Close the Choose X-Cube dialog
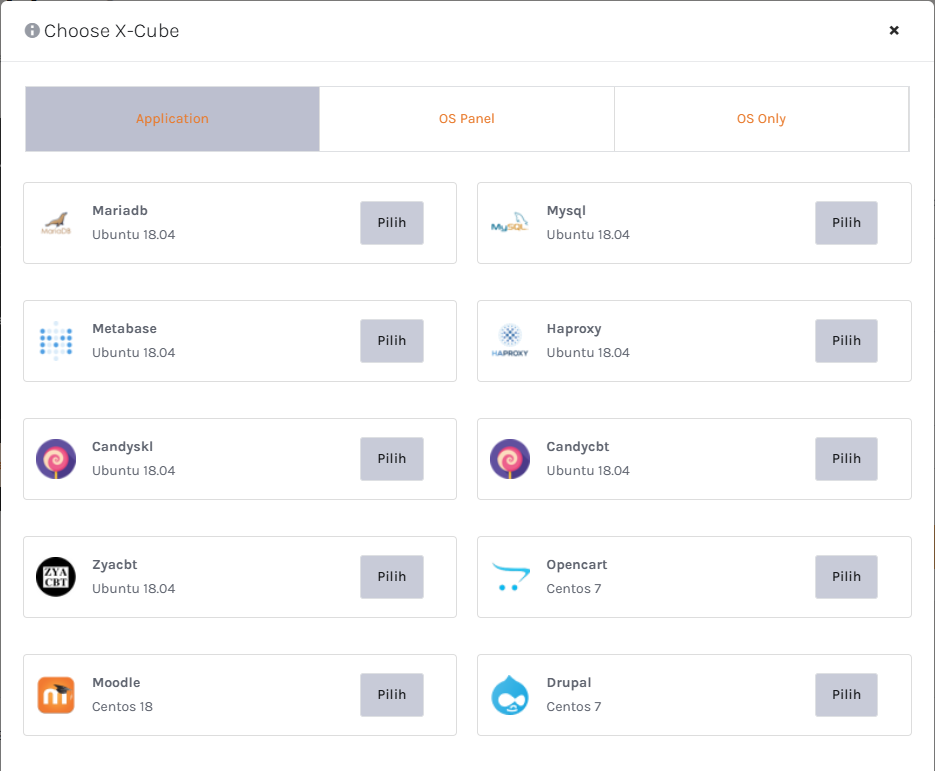This screenshot has width=935, height=771. (894, 30)
